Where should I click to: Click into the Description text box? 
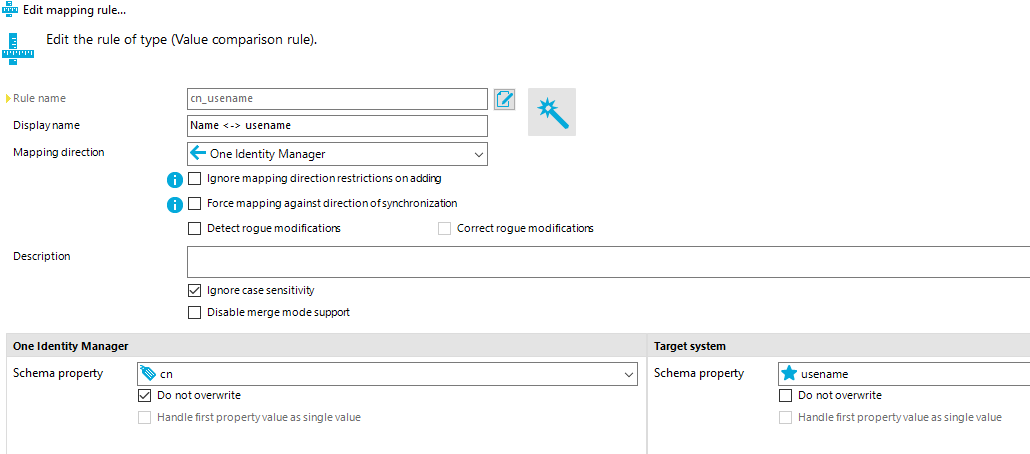pyautogui.click(x=608, y=262)
